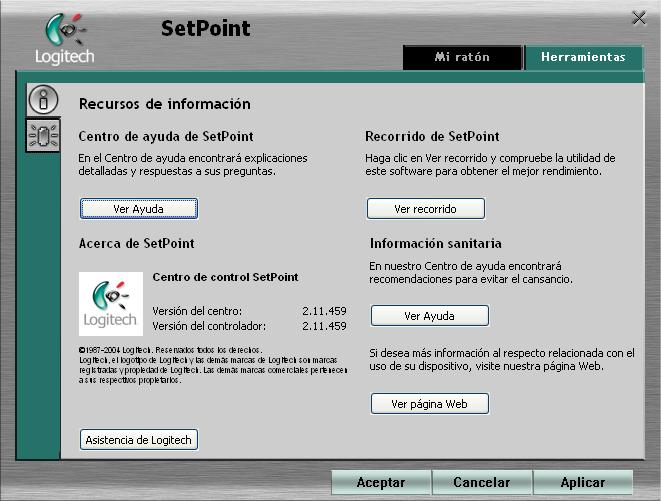
Task: Click the Información sanitaria heading
Action: (x=436, y=243)
